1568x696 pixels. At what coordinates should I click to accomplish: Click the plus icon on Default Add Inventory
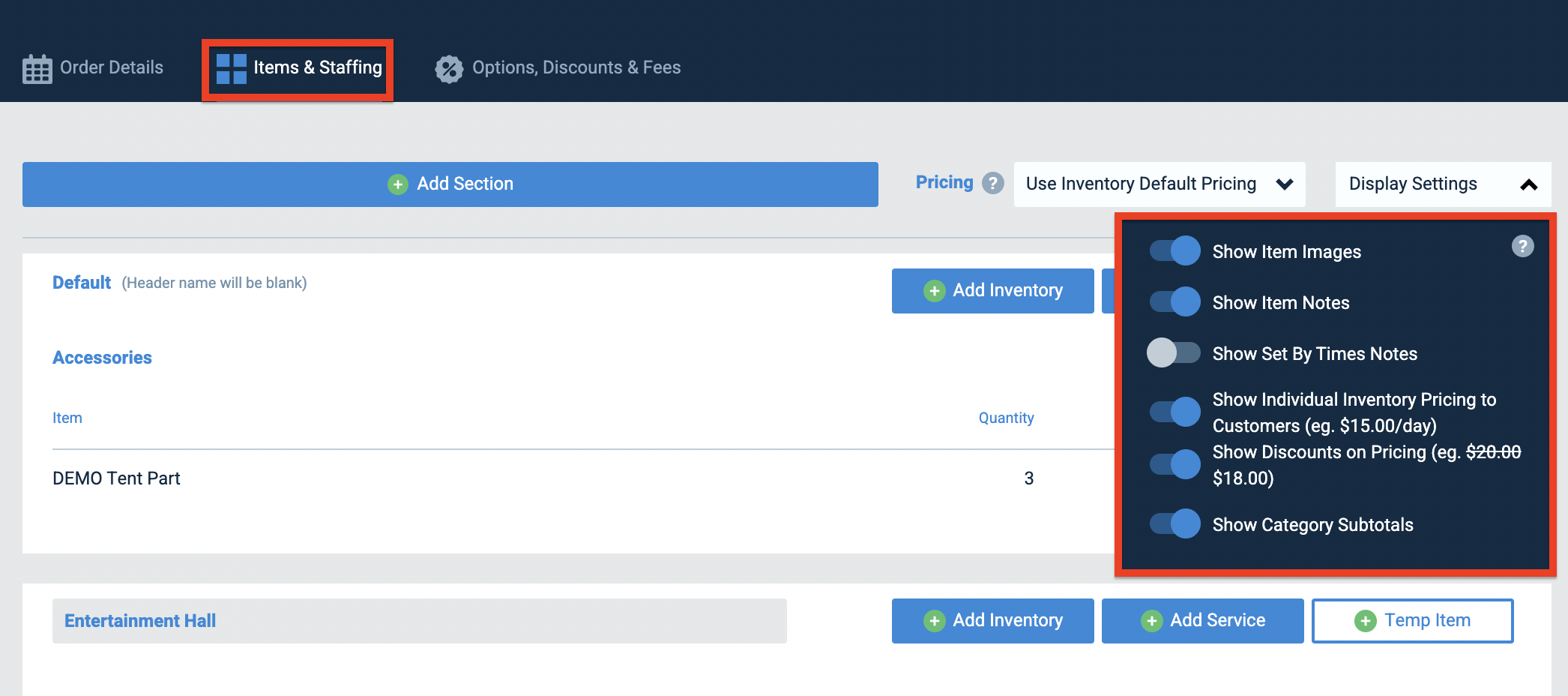click(x=934, y=291)
